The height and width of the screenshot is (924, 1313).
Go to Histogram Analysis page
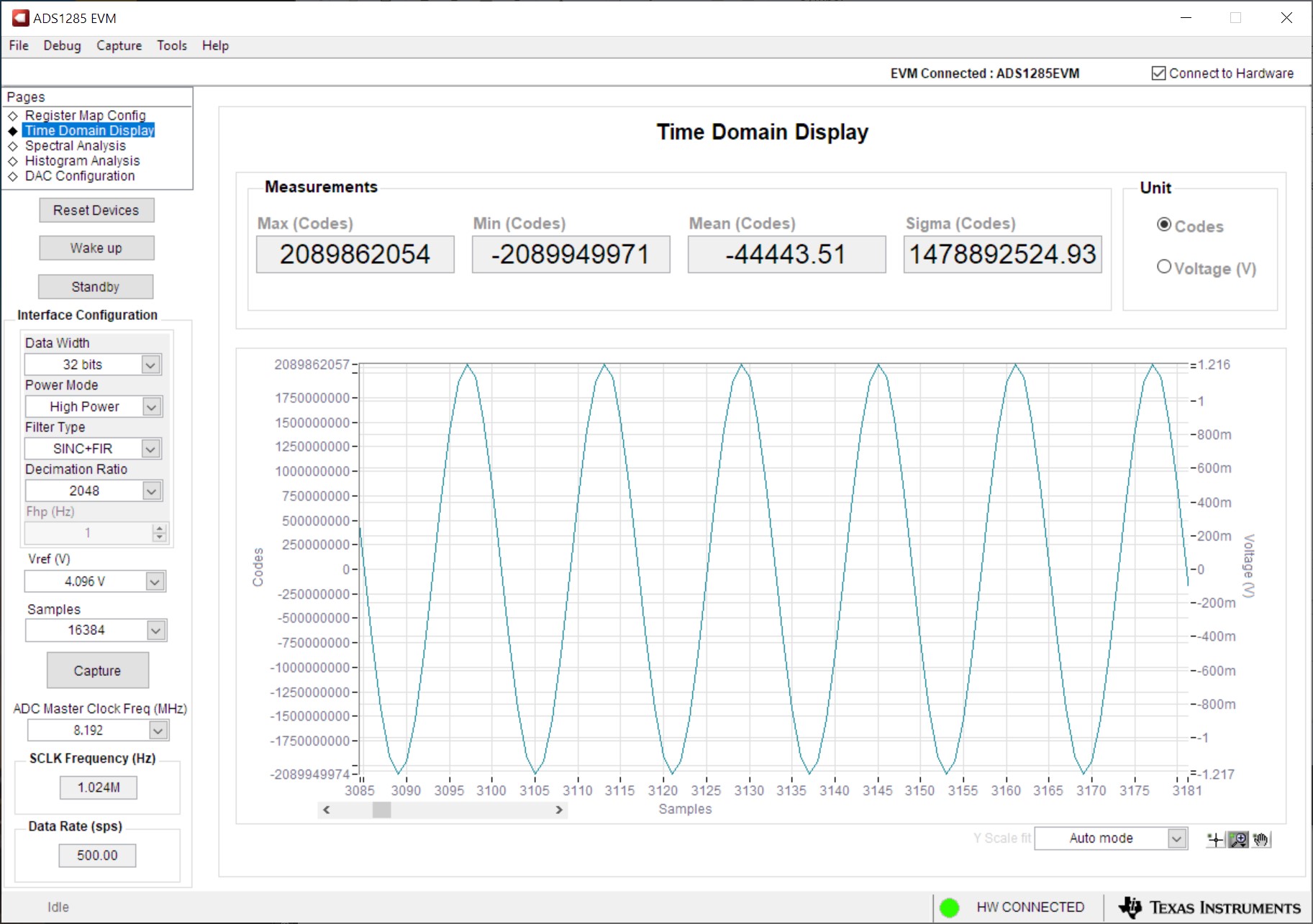(x=82, y=161)
